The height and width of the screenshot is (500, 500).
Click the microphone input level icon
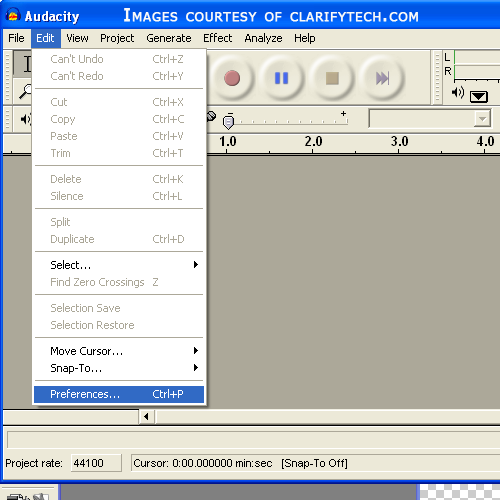[211, 117]
